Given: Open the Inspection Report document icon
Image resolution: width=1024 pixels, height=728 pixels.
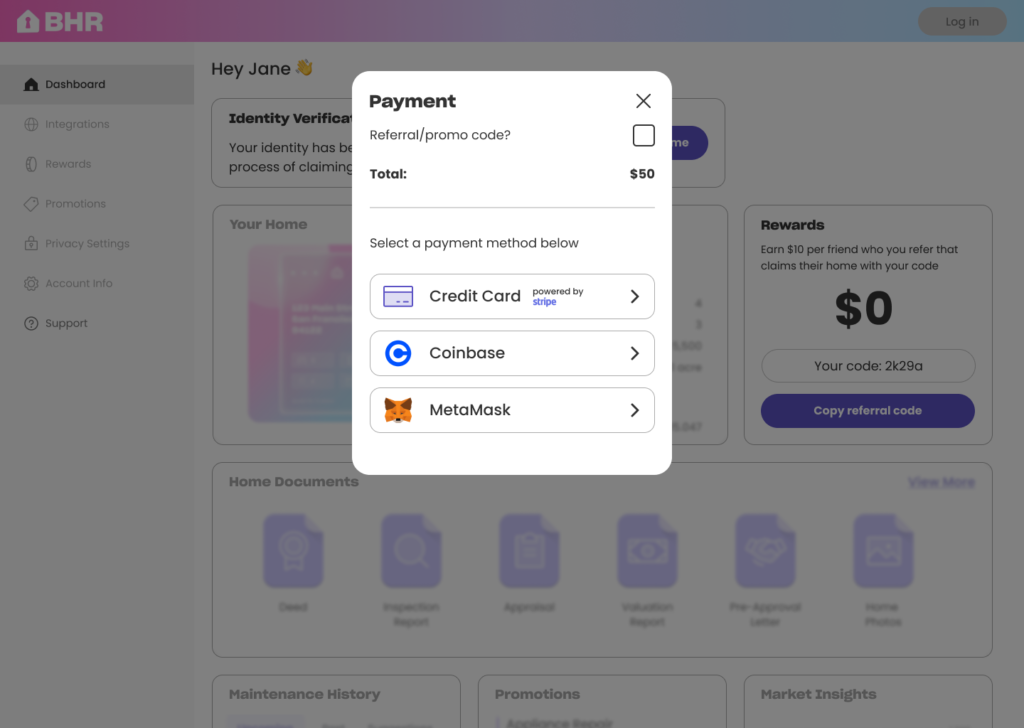Looking at the screenshot, I should [x=411, y=551].
